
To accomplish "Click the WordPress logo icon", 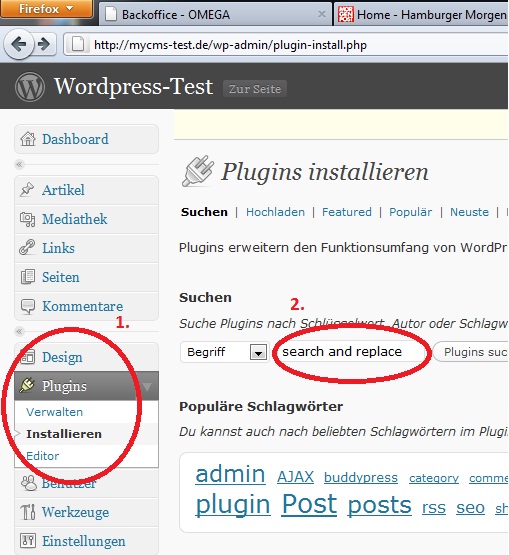I will 30,87.
